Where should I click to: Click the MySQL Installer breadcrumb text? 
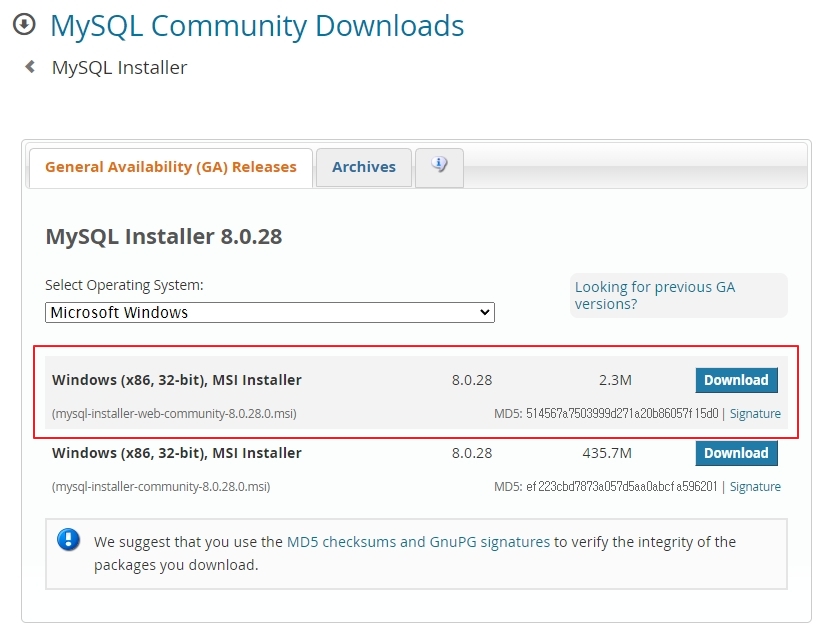click(119, 68)
